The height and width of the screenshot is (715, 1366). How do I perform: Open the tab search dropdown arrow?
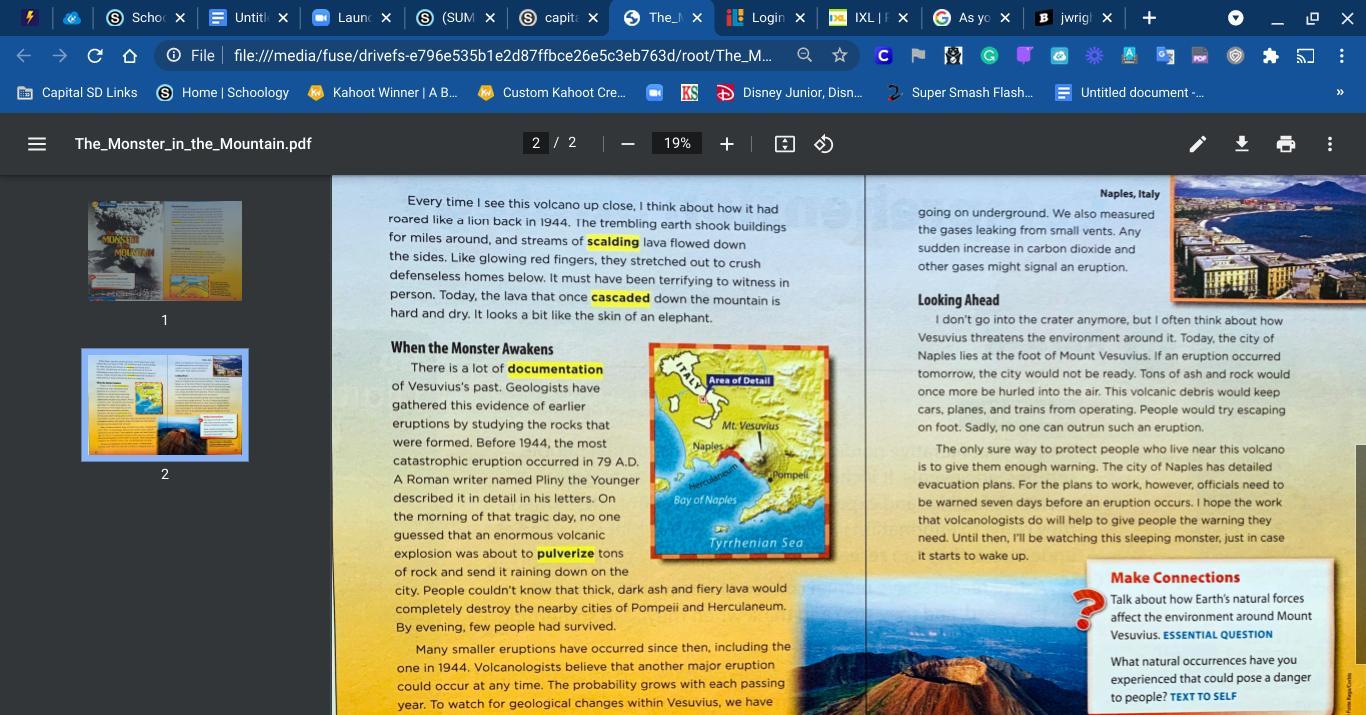pyautogui.click(x=1236, y=18)
